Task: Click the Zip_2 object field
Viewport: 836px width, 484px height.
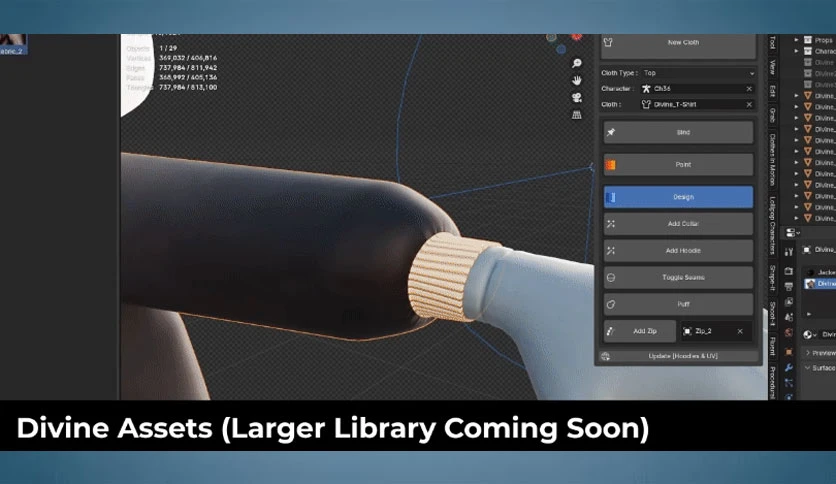Action: coord(716,331)
